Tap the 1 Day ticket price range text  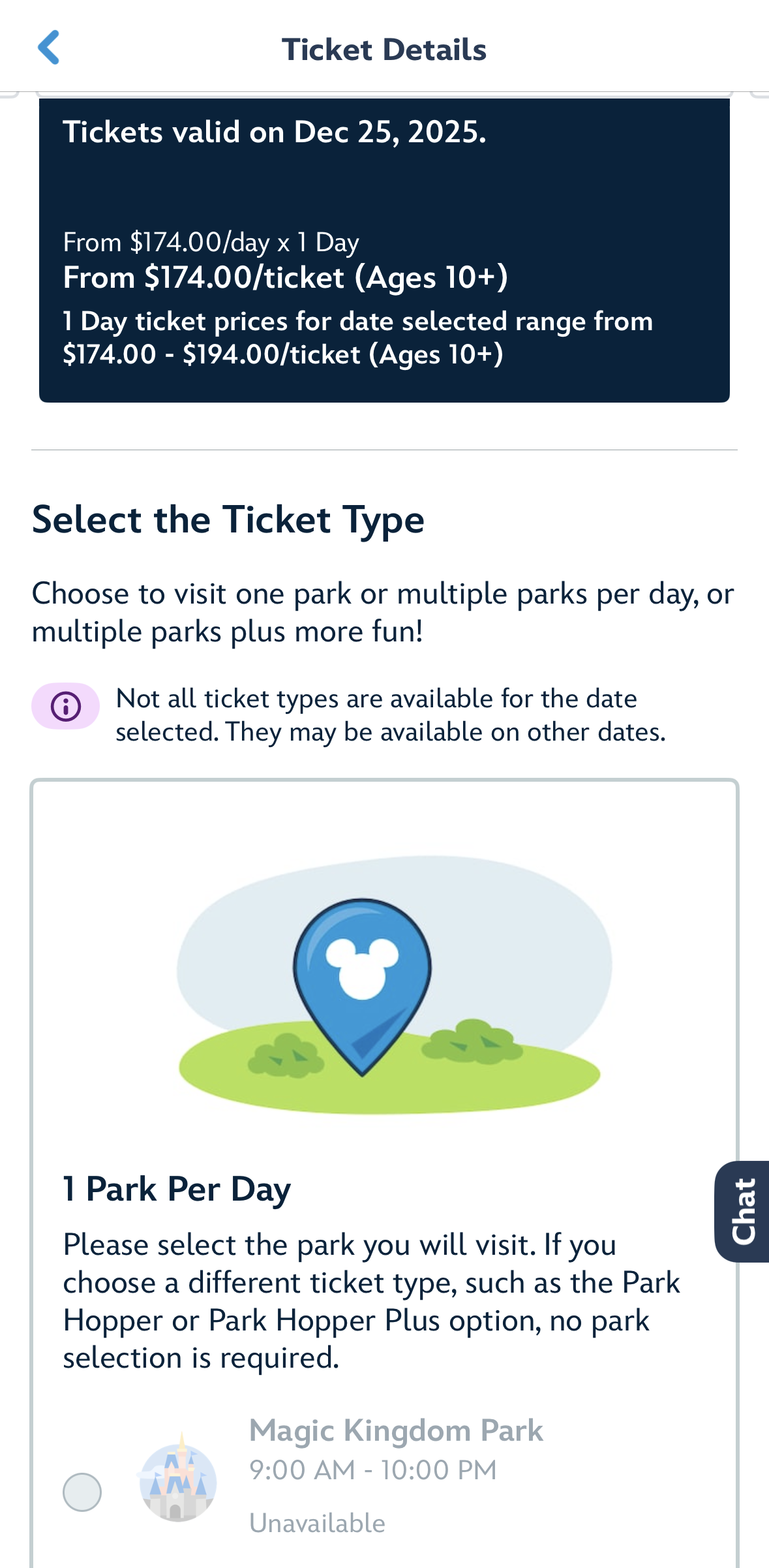(x=357, y=338)
